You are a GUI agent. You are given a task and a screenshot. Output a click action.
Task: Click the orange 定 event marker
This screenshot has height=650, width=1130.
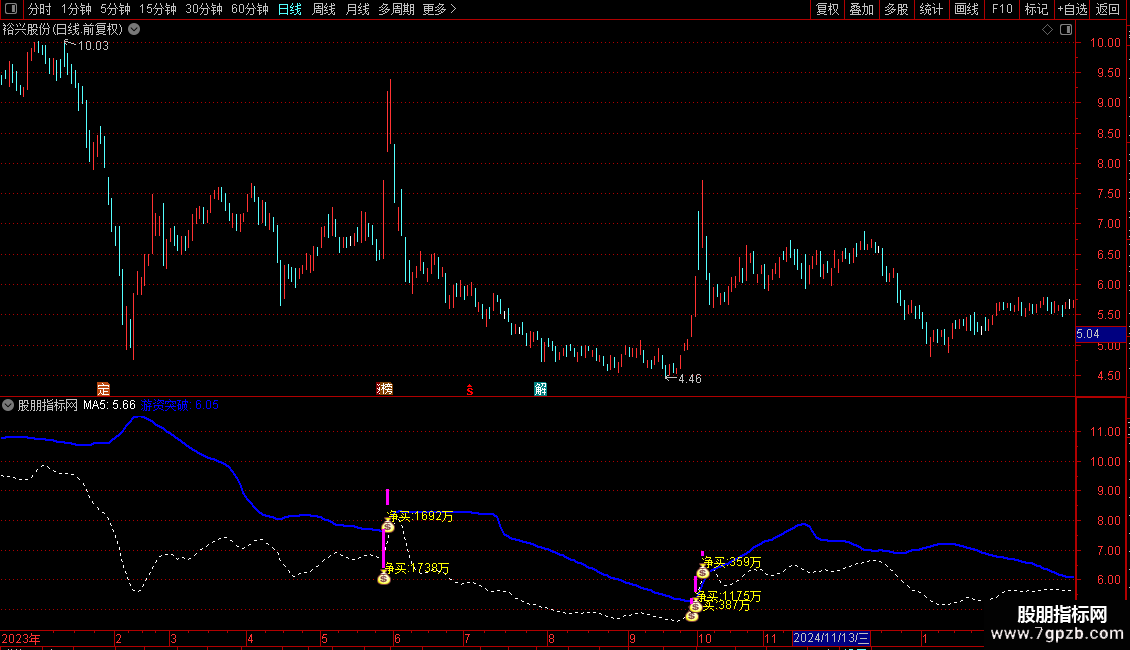[x=104, y=389]
